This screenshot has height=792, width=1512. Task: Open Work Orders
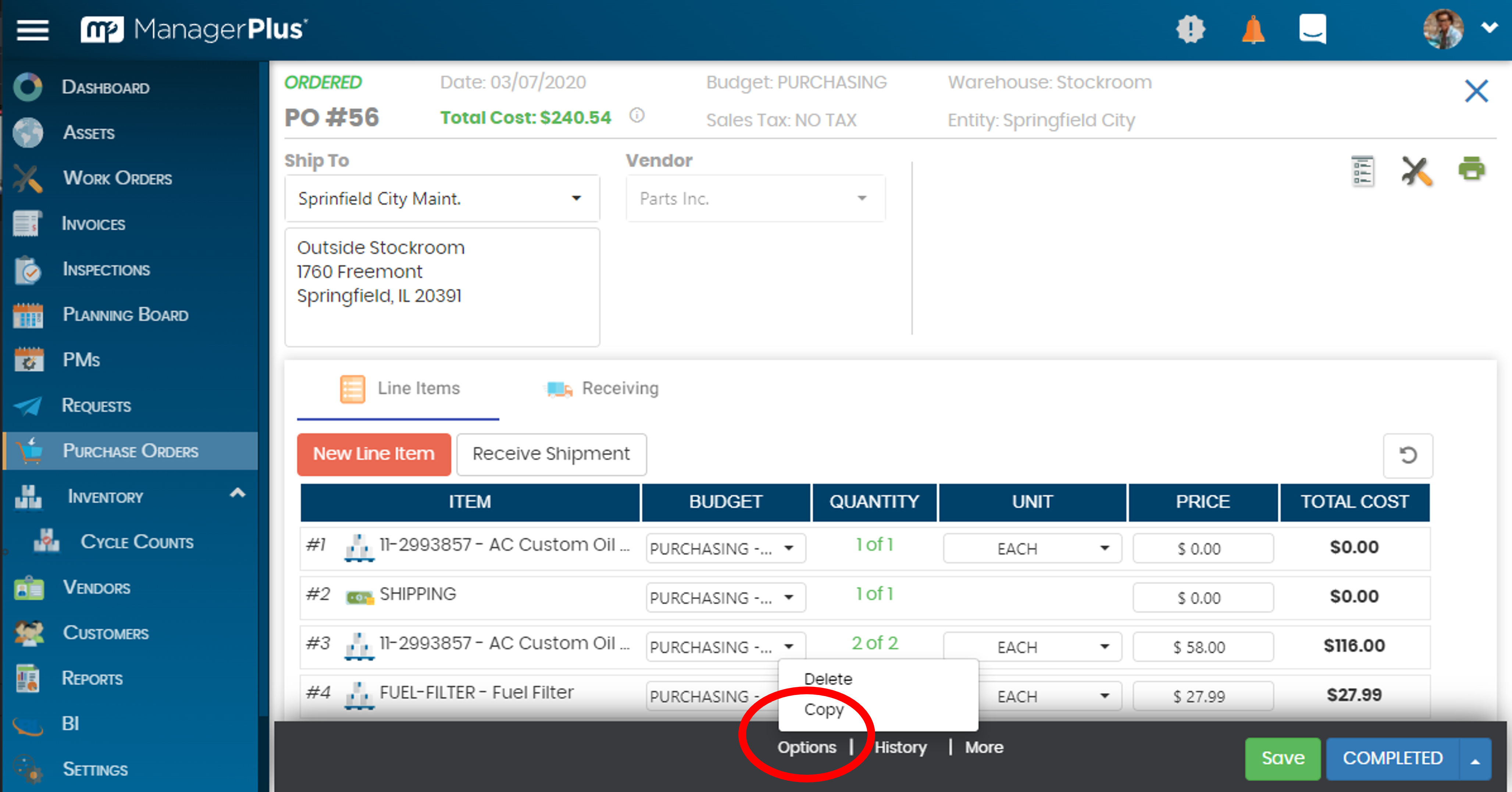click(116, 178)
